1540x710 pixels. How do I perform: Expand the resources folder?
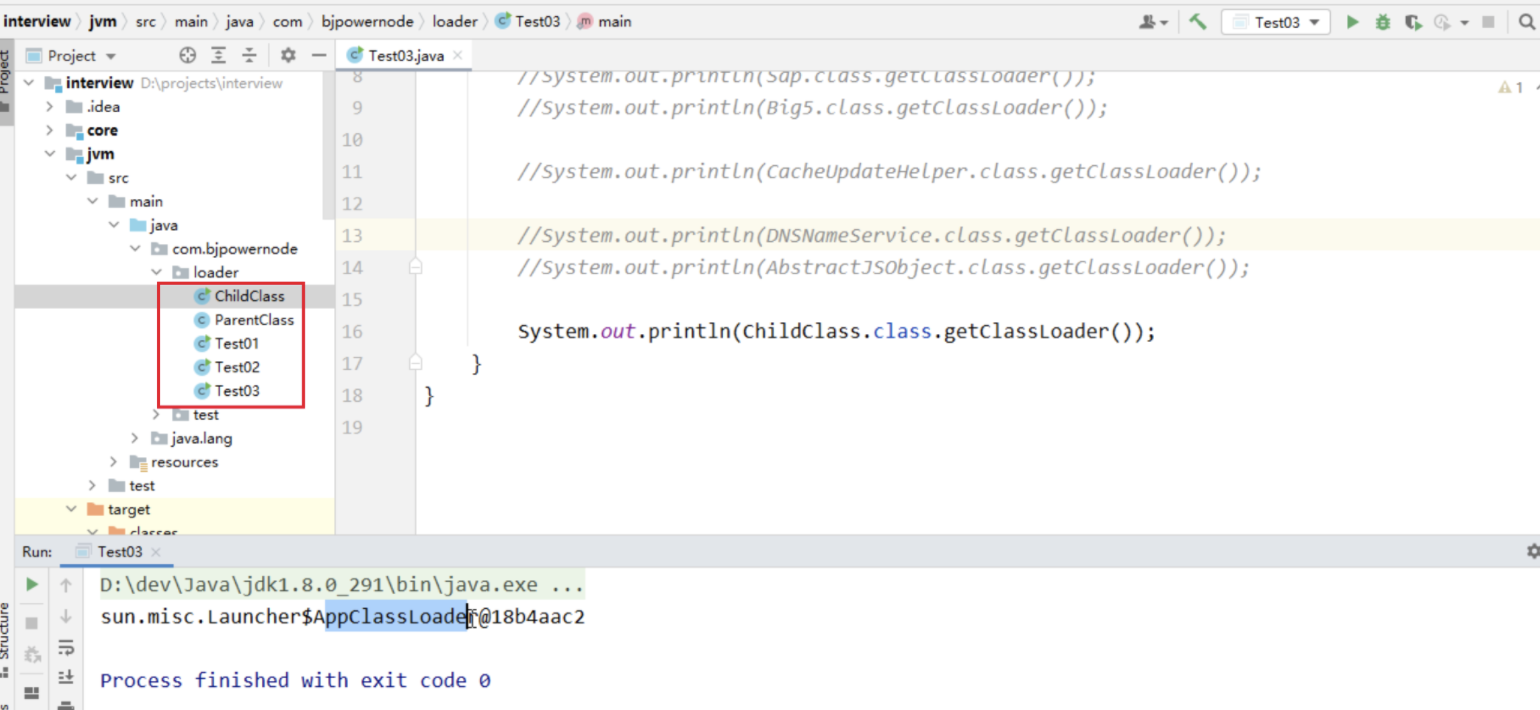pos(114,462)
